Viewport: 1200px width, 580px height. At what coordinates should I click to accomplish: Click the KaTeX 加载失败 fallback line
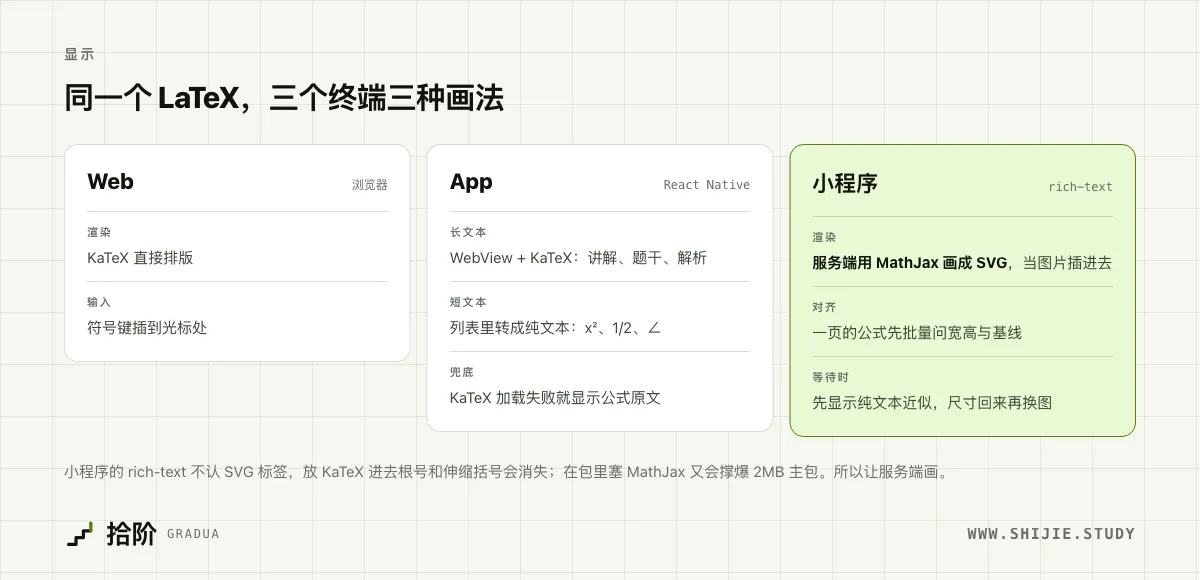(555, 398)
